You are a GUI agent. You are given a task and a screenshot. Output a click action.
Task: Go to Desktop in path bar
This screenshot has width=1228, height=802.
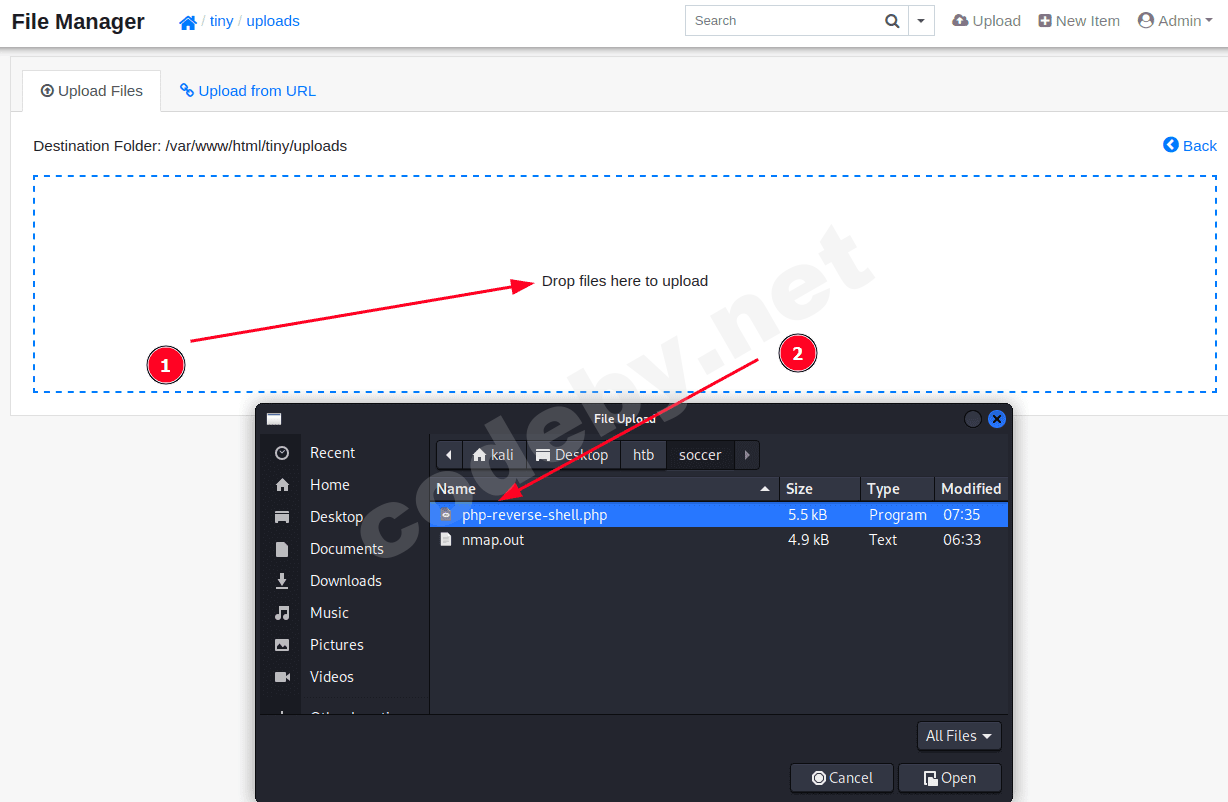(572, 455)
